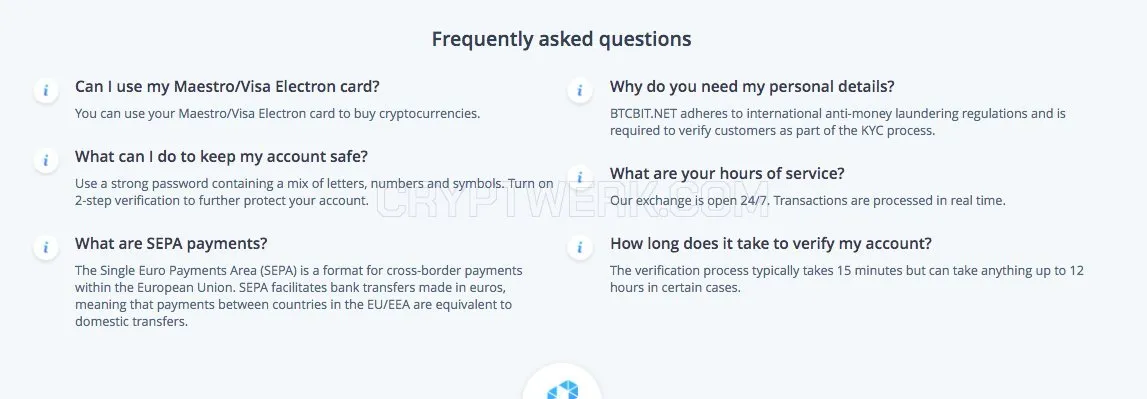Click the strong password and 2-step verification answer

pos(314,192)
